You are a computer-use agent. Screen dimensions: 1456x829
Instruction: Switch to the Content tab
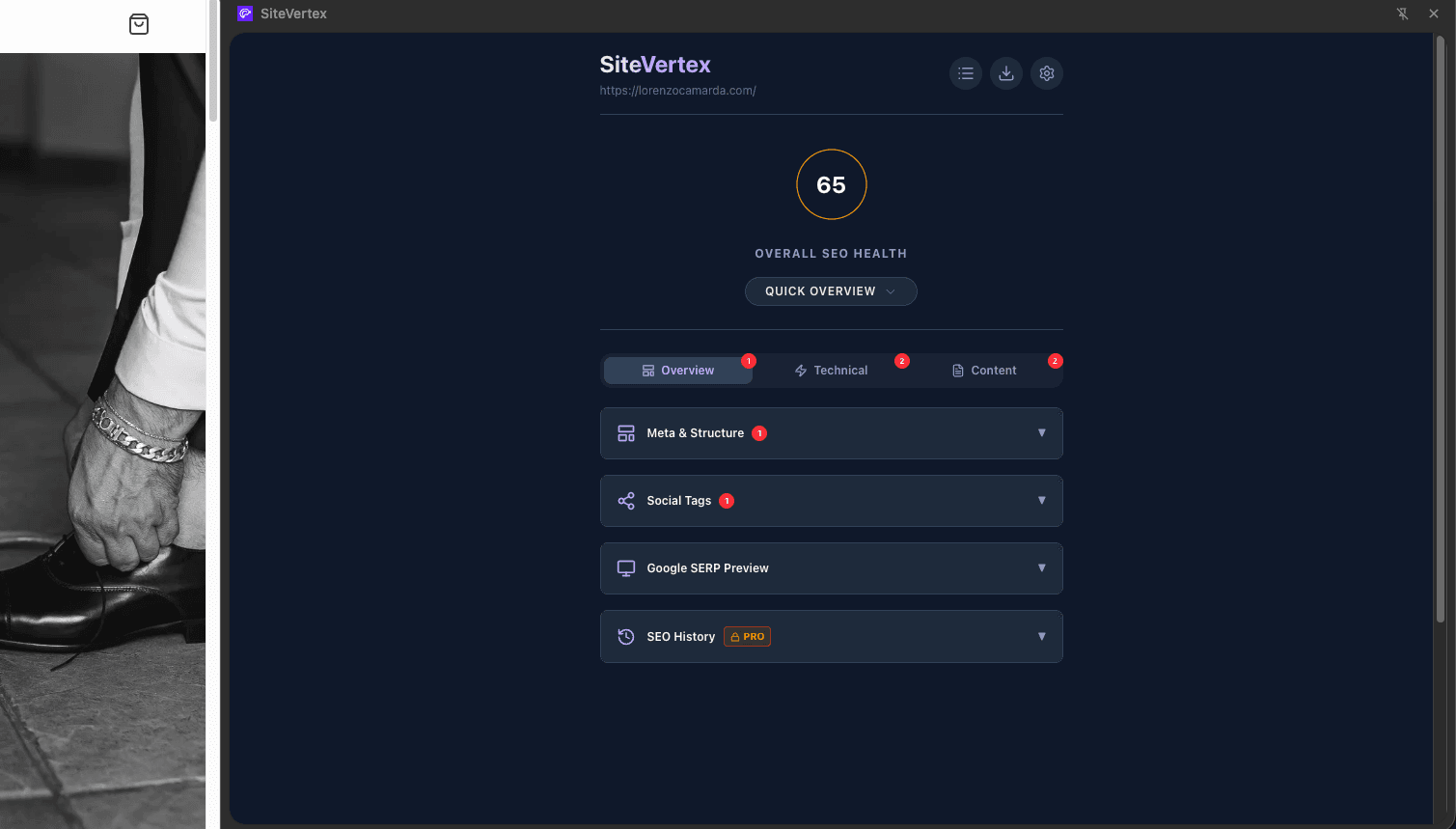(984, 371)
